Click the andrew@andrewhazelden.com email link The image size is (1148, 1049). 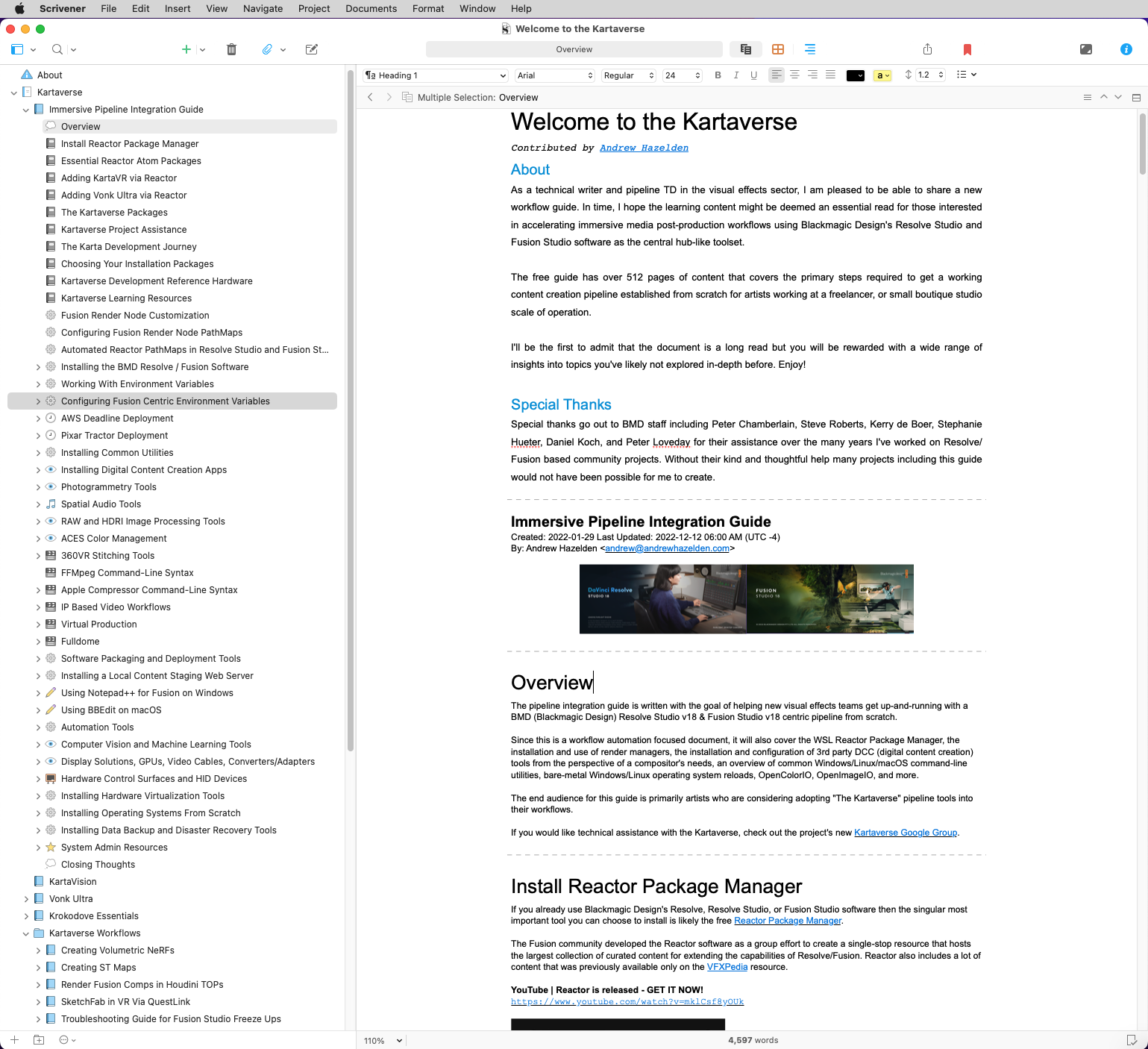[667, 548]
